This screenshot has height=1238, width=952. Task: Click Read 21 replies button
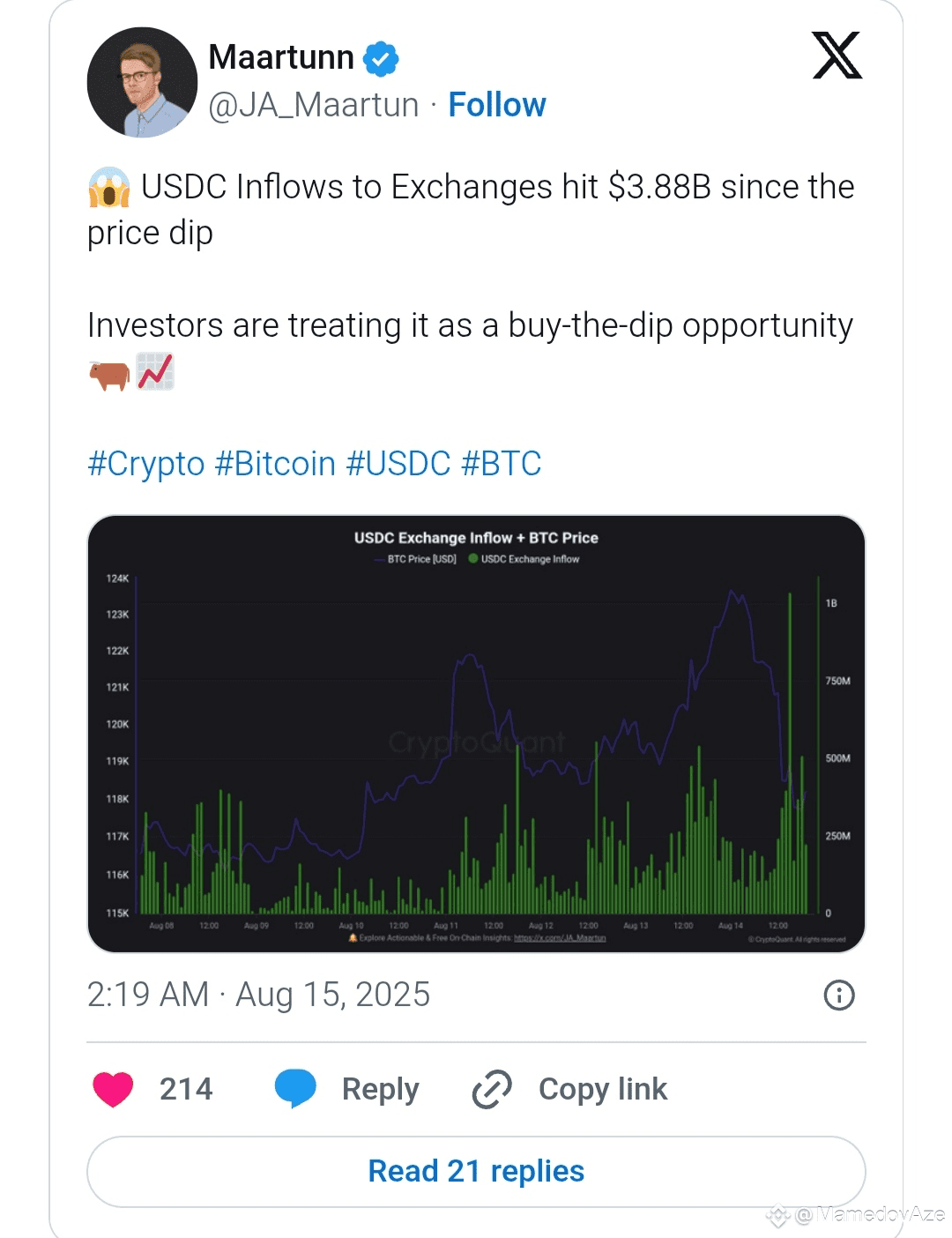click(x=476, y=1171)
